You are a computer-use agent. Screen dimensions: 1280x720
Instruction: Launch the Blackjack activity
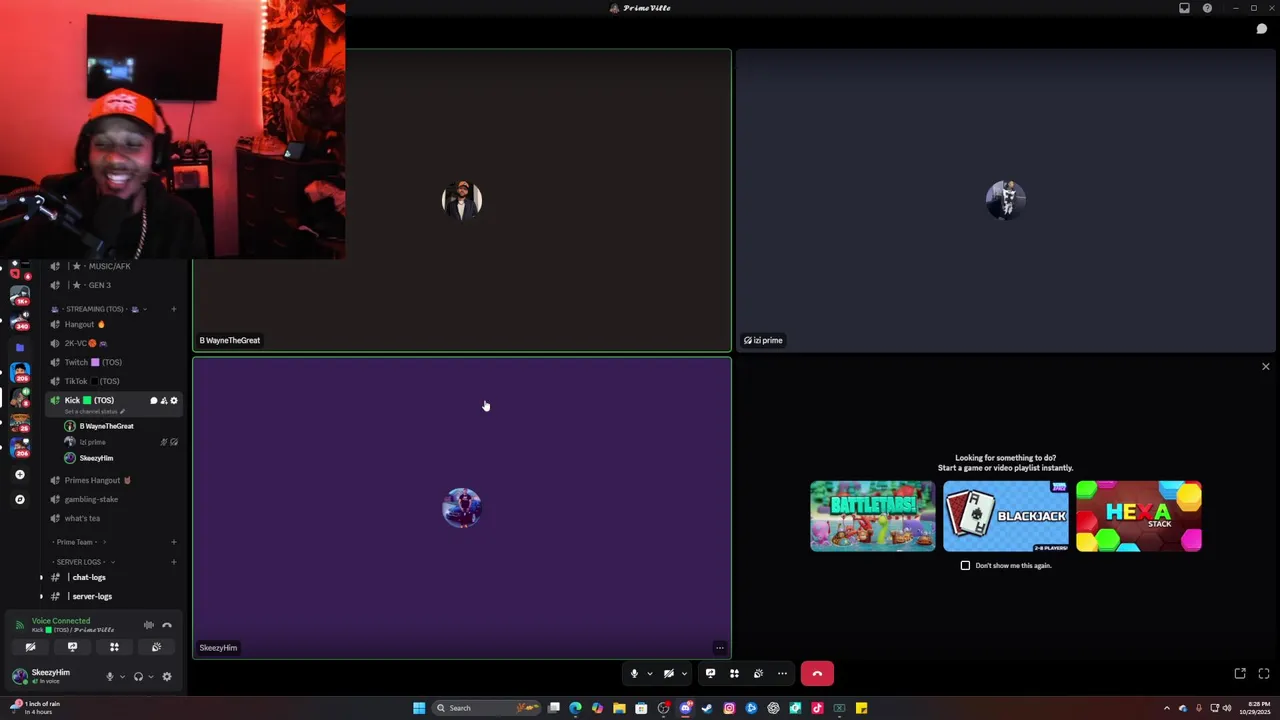pyautogui.click(x=1006, y=516)
